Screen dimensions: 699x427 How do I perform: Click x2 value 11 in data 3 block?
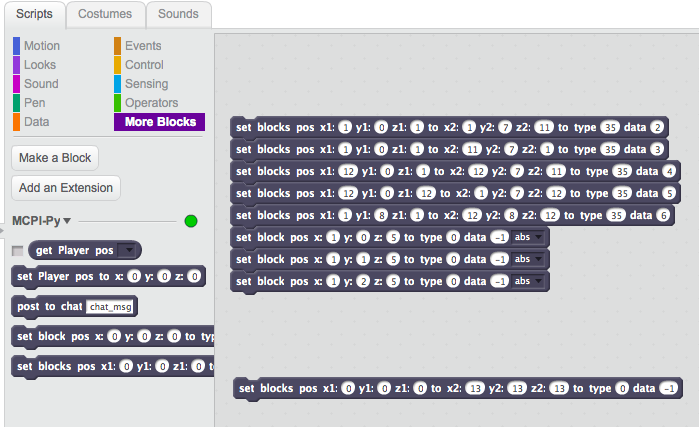click(472, 149)
